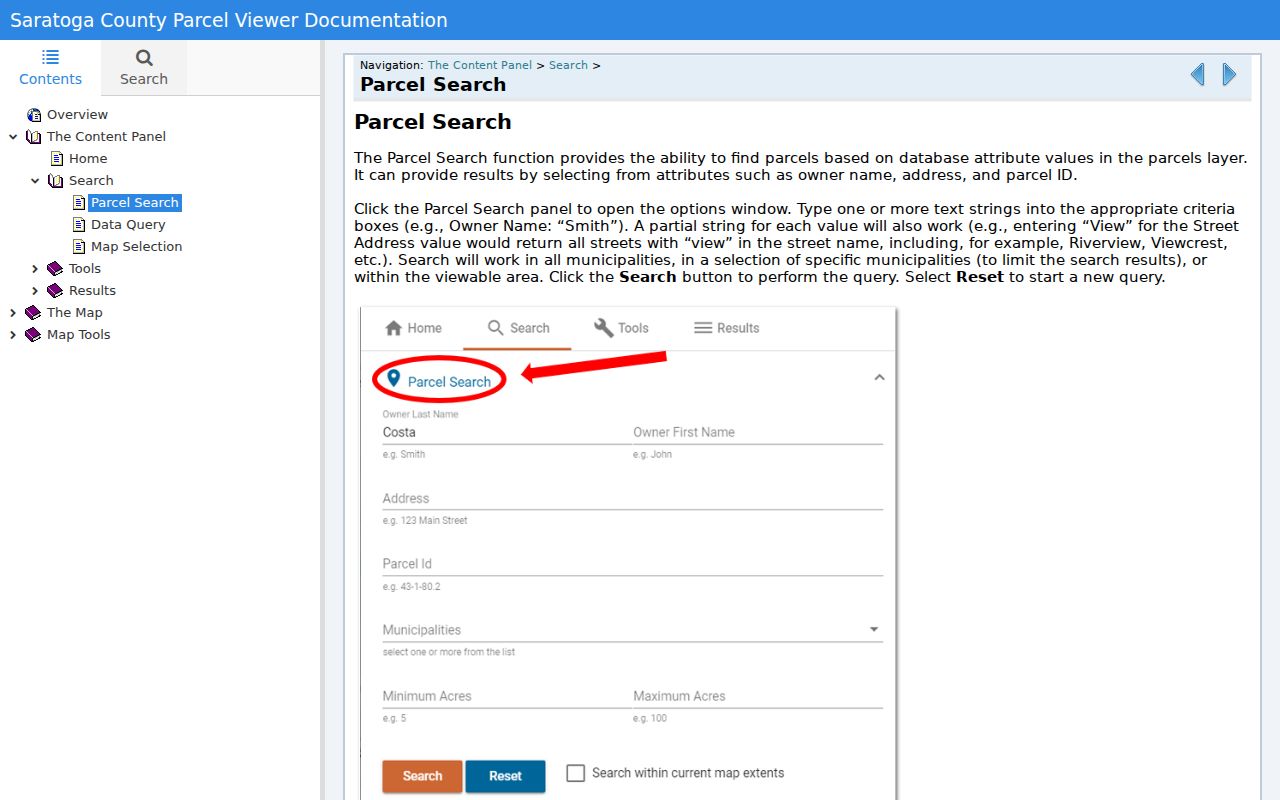Switch to the Contents tab
The width and height of the screenshot is (1280, 800).
click(x=50, y=68)
